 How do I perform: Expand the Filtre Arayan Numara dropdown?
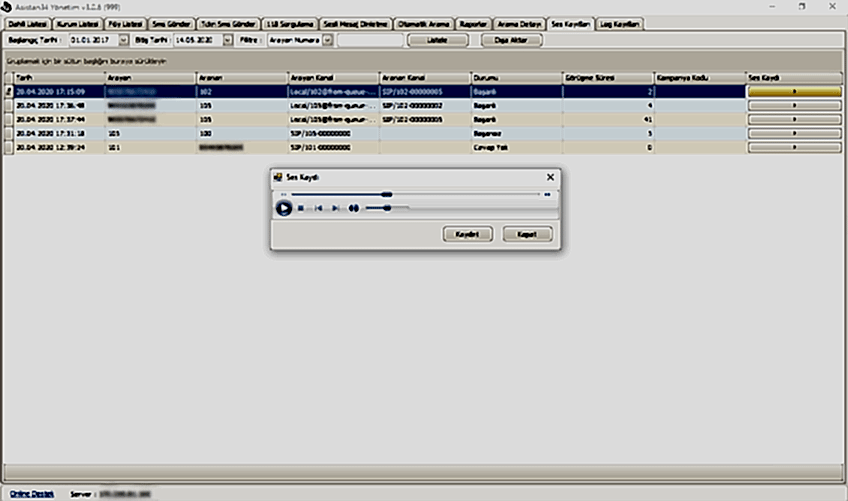click(327, 40)
